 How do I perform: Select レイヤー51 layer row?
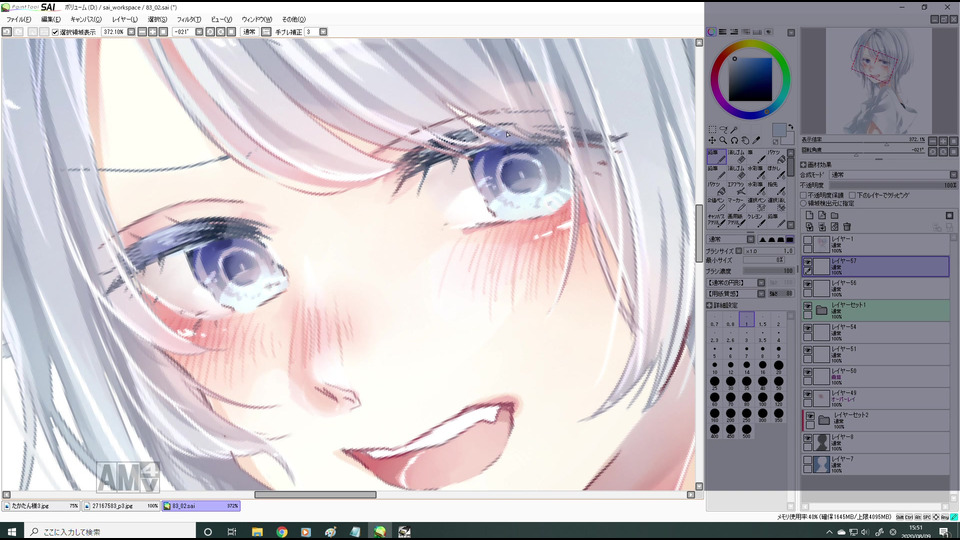tap(876, 354)
